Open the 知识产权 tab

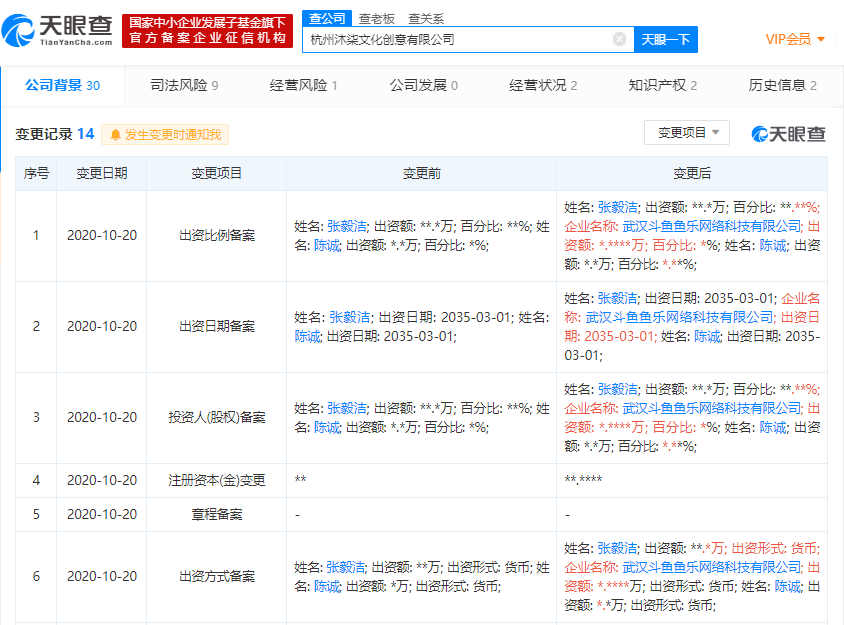click(663, 85)
